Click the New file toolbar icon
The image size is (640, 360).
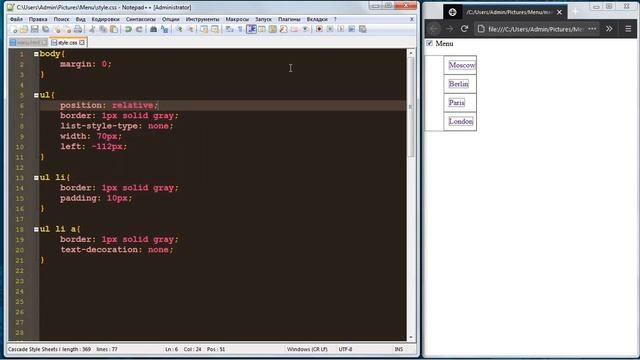(x=13, y=29)
